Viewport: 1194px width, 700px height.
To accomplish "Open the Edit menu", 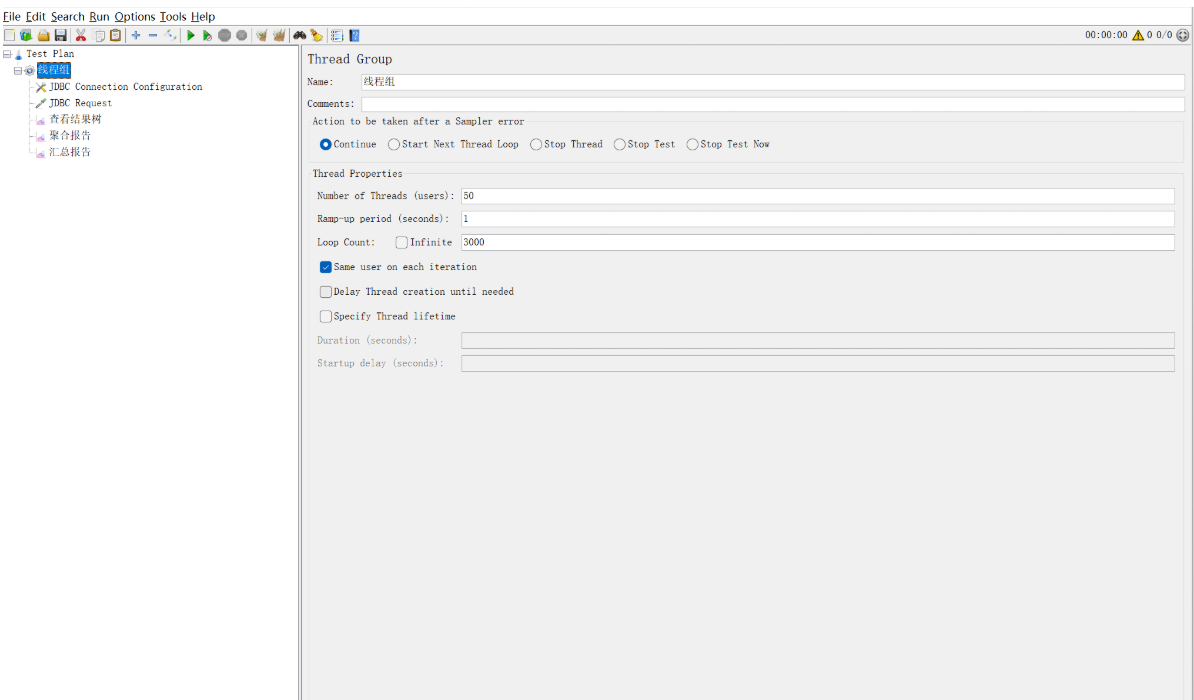I will pos(36,16).
